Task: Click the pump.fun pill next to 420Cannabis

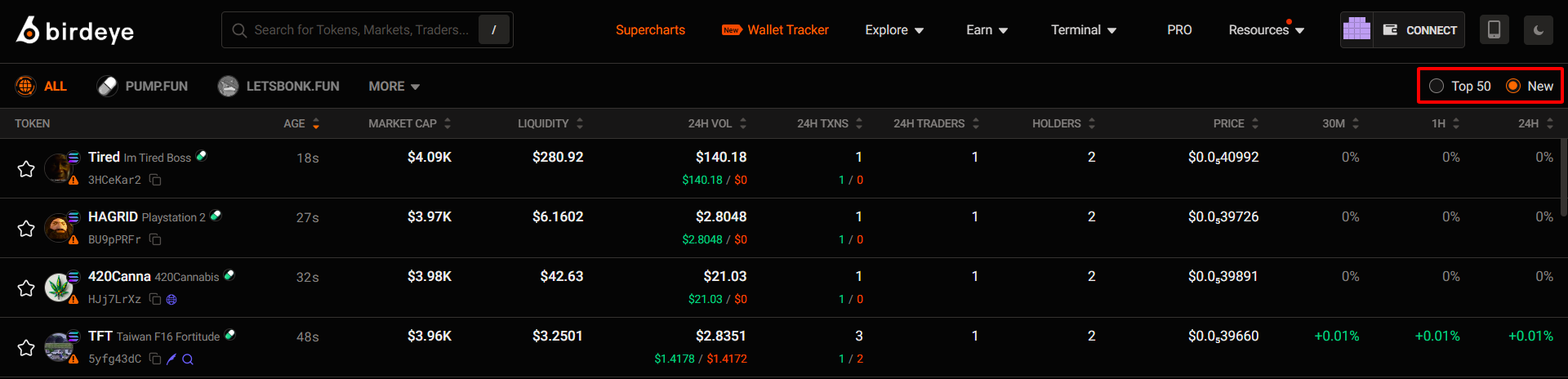Action: click(229, 275)
